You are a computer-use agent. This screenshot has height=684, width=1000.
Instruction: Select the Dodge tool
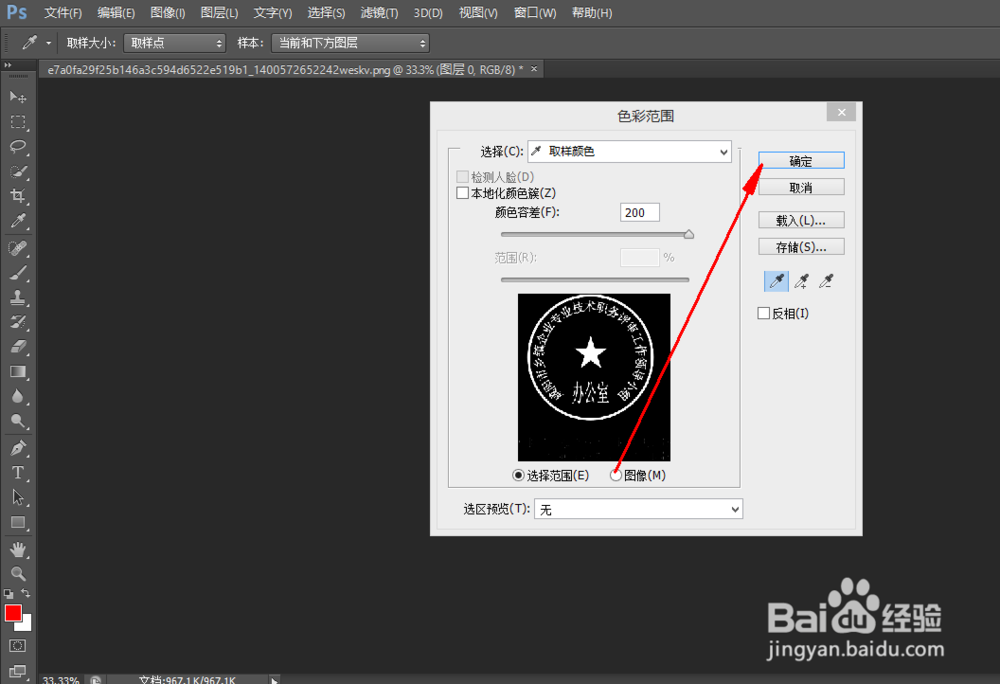[18, 421]
